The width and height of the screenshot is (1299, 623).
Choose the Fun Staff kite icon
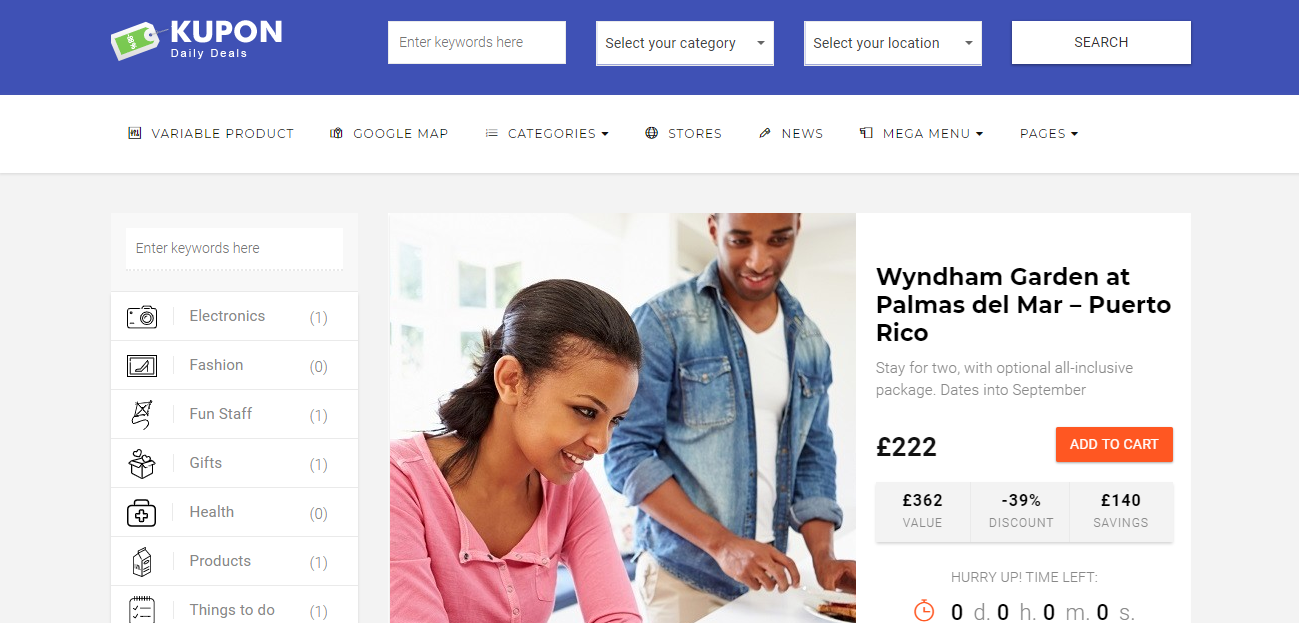click(x=142, y=414)
